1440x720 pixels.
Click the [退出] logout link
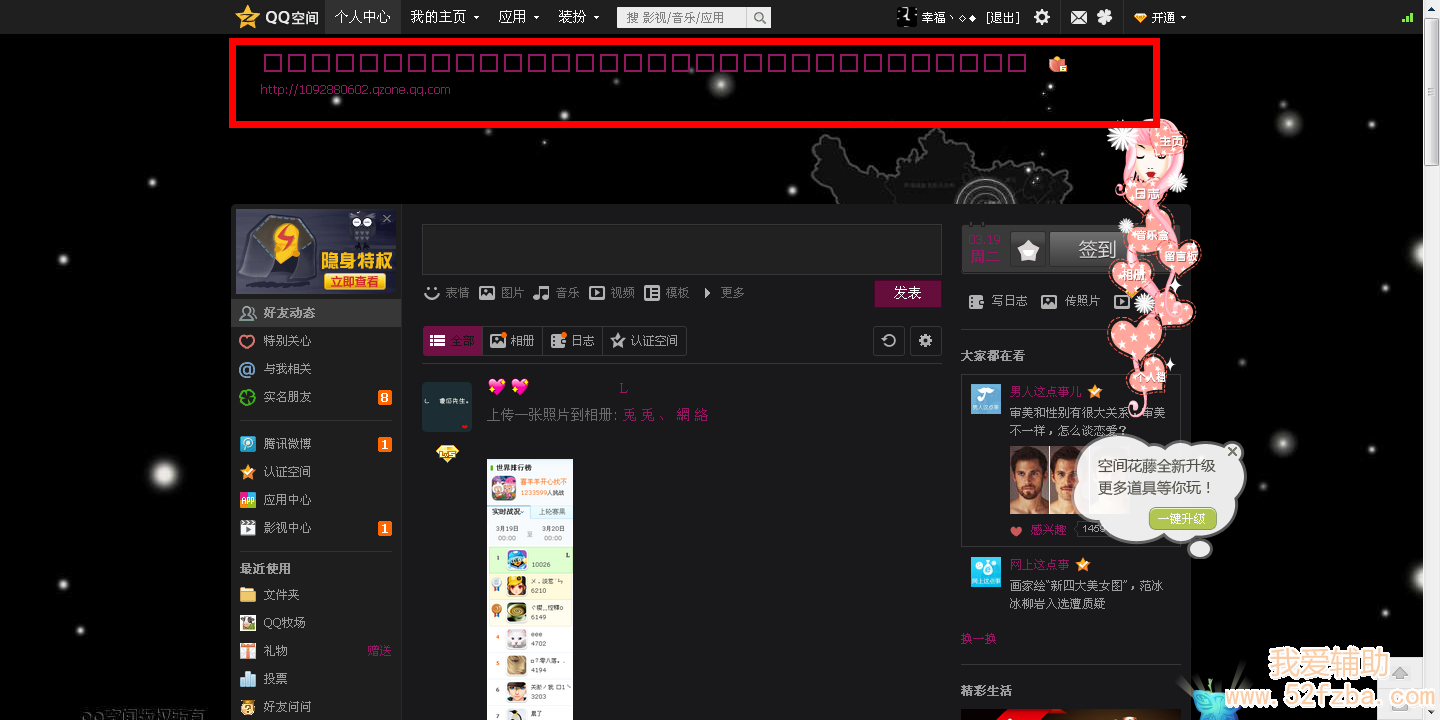click(x=1003, y=18)
